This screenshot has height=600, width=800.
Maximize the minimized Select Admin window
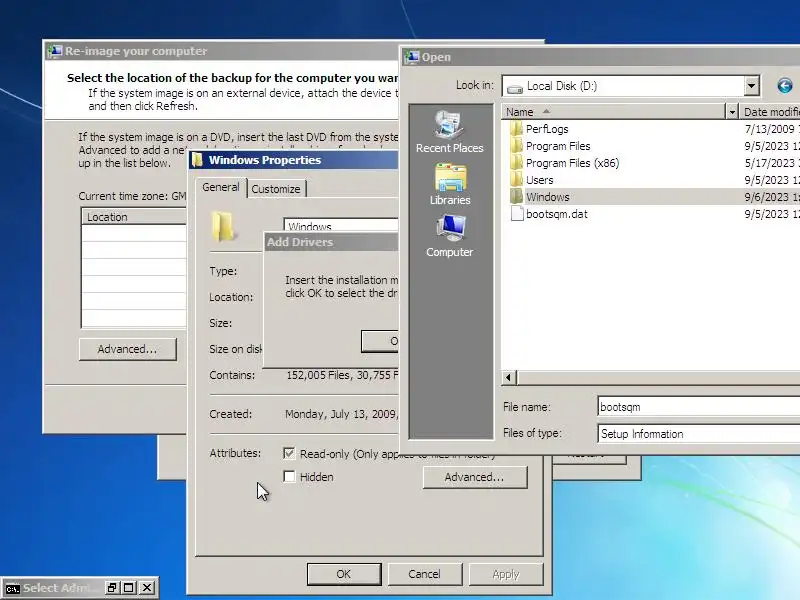point(129,588)
